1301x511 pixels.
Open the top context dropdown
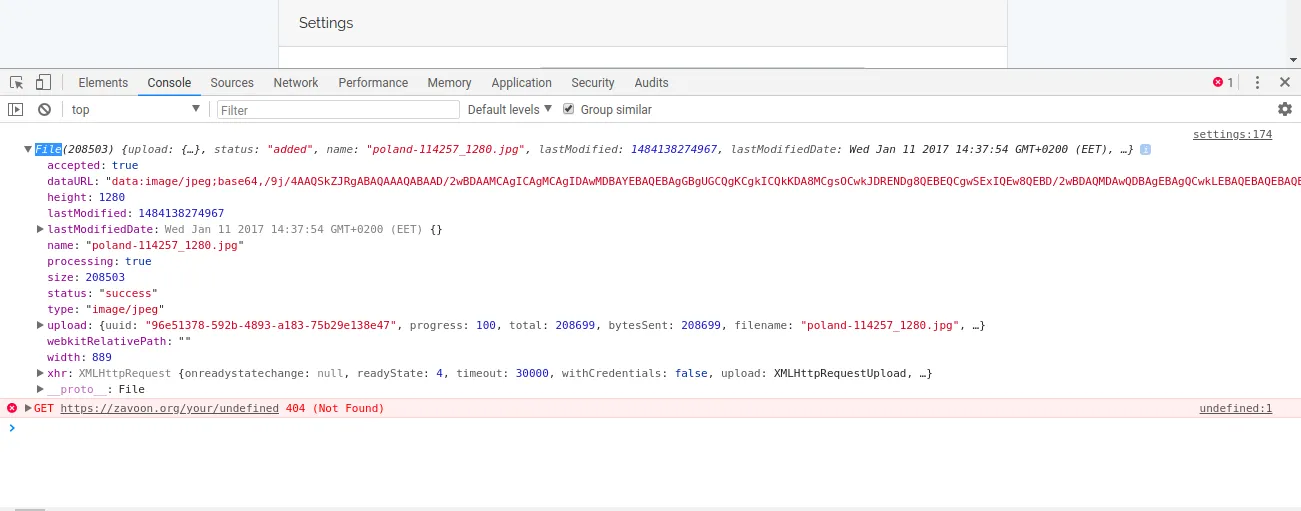pyautogui.click(x=135, y=110)
